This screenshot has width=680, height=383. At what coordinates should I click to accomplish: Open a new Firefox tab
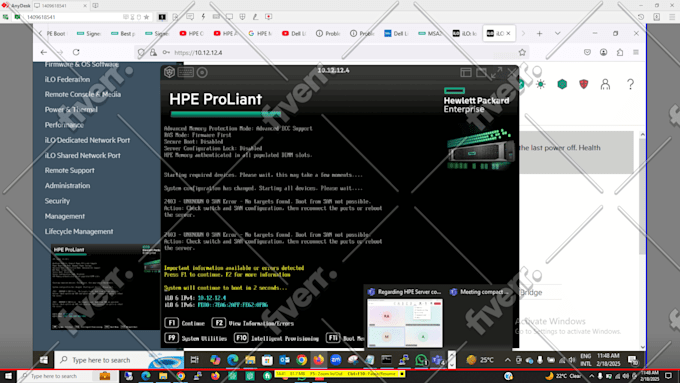pos(539,33)
